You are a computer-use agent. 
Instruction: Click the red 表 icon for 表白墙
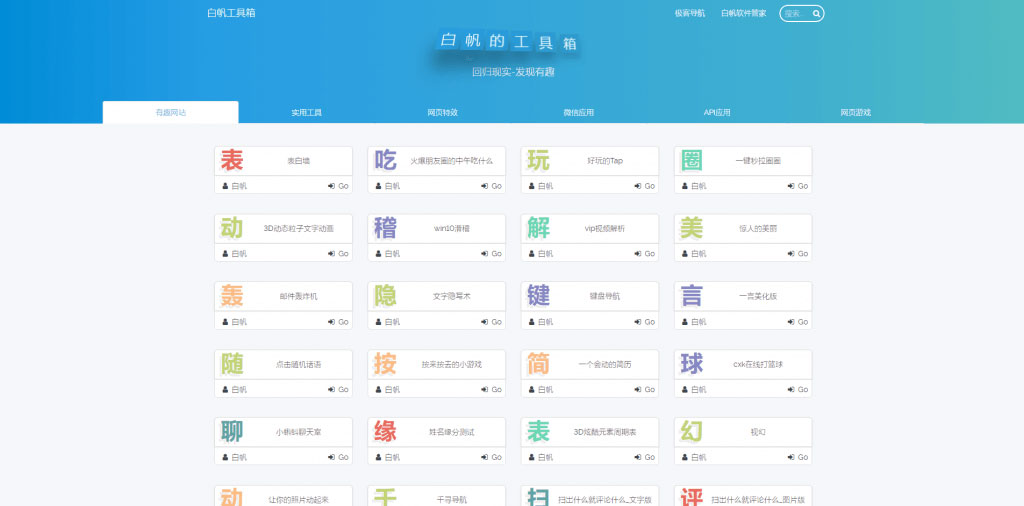pos(232,160)
